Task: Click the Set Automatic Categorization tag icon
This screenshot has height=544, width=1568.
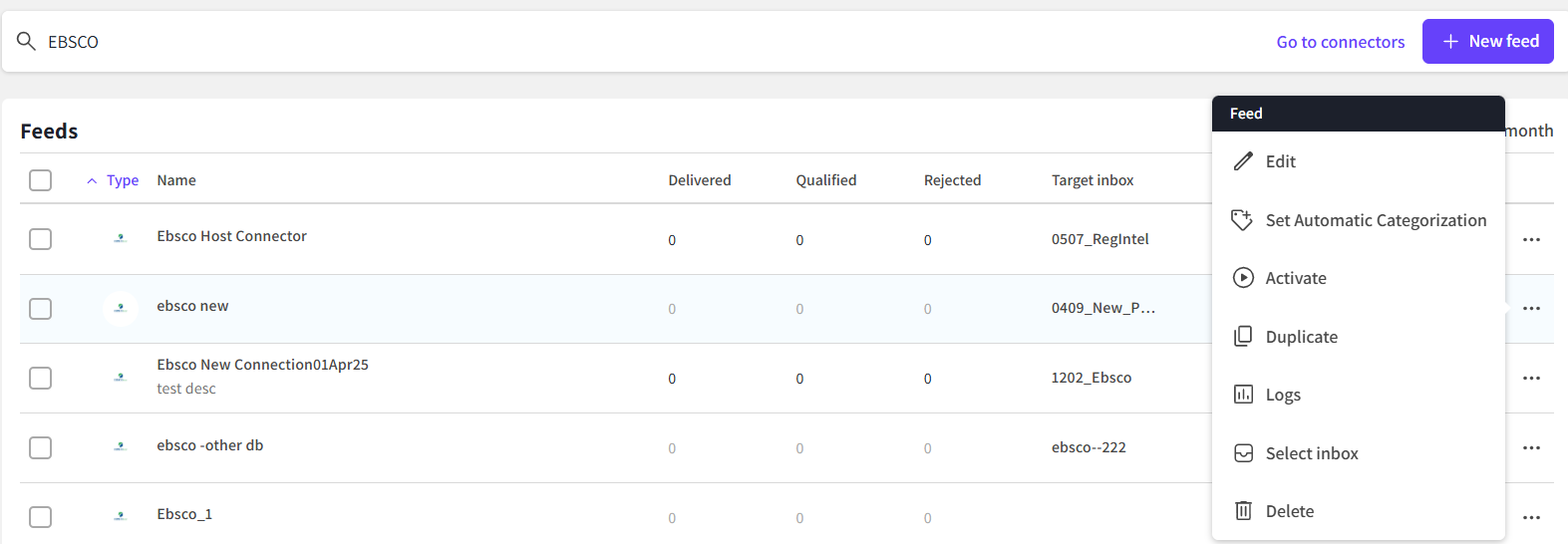Action: pyautogui.click(x=1242, y=220)
